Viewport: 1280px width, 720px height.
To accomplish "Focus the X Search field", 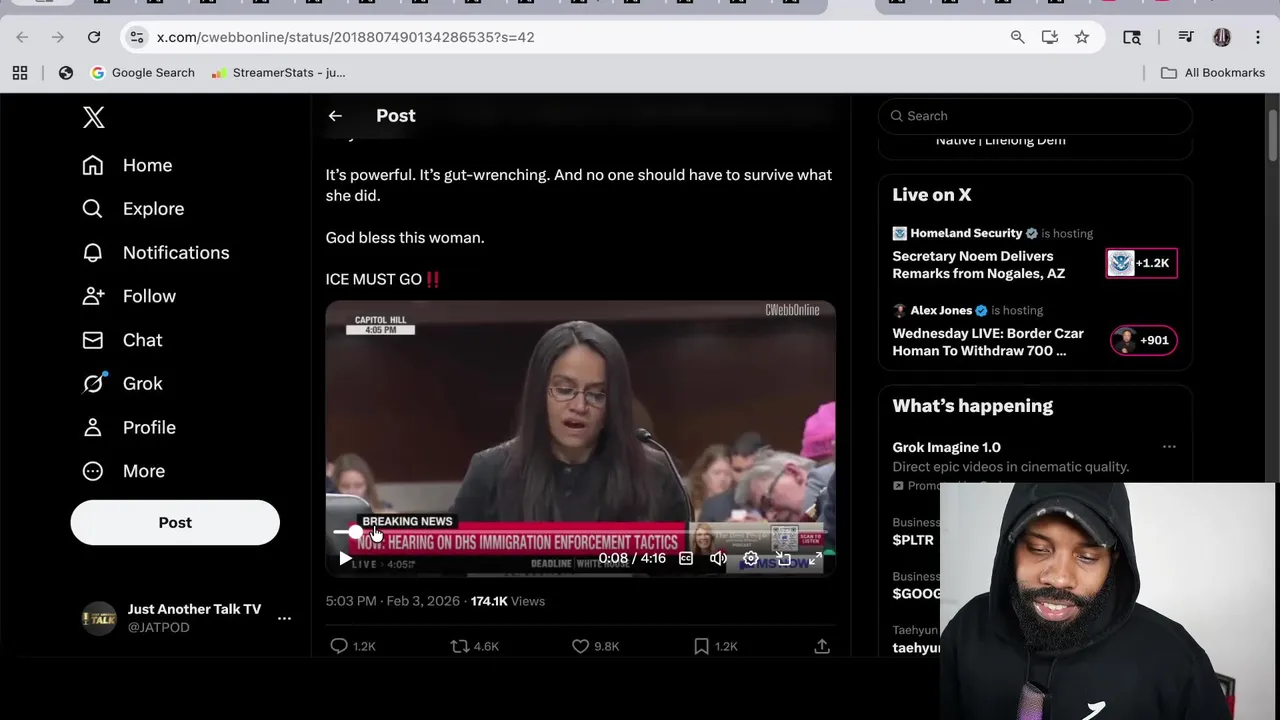I will 1035,116.
